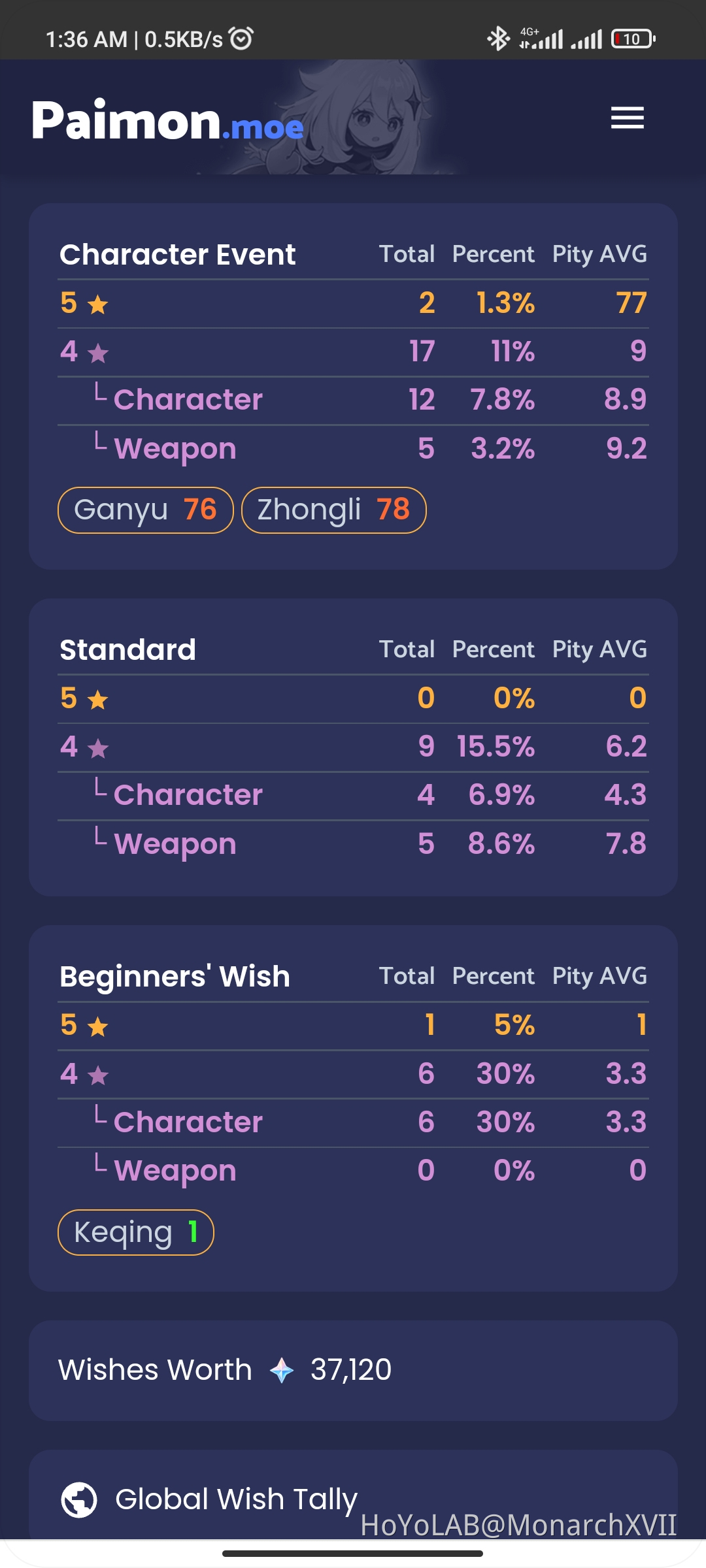Image resolution: width=706 pixels, height=1568 pixels.
Task: Select the Standard banner section header
Action: tap(128, 649)
